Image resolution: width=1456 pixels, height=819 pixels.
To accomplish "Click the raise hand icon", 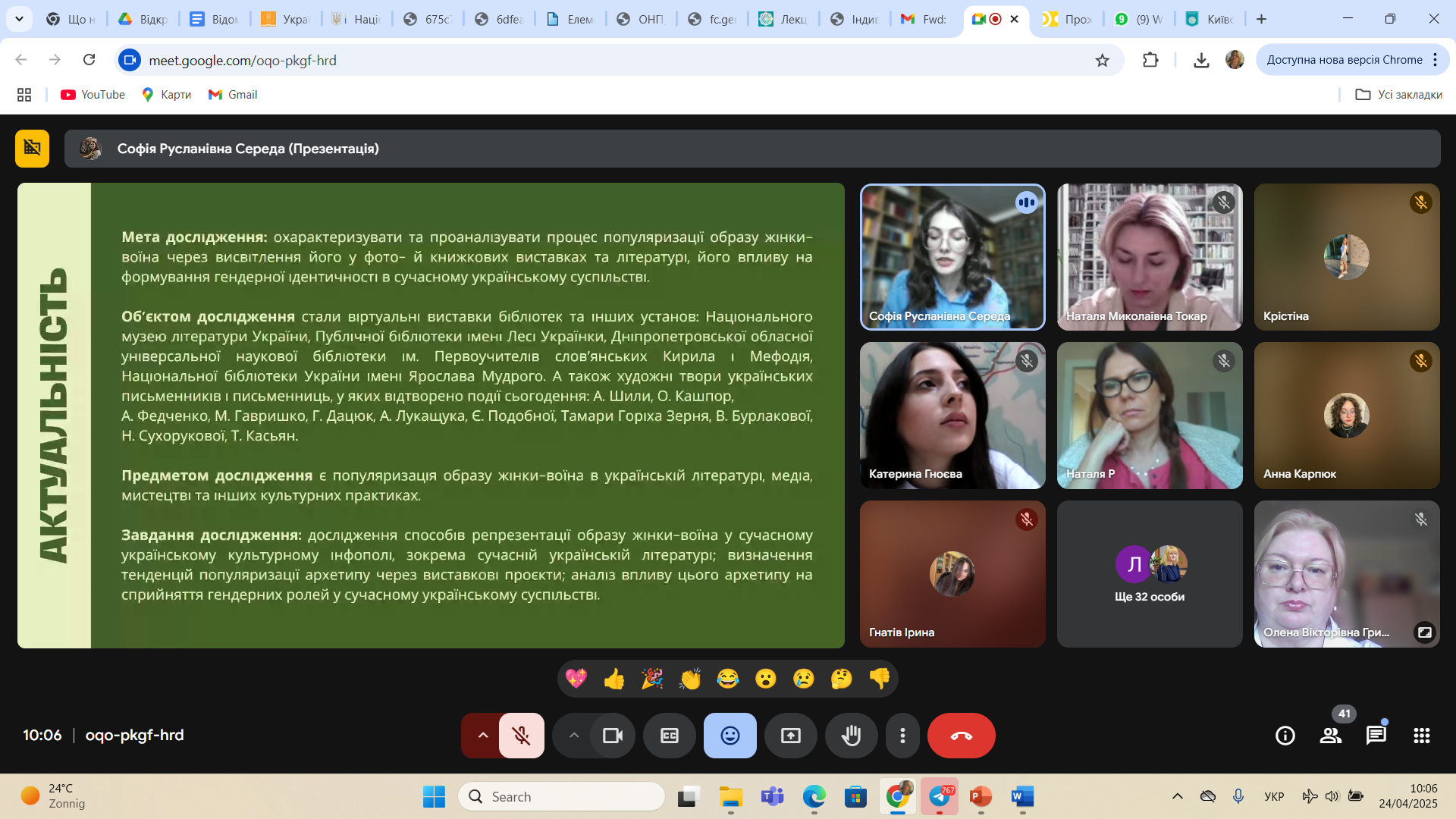I will [x=851, y=736].
